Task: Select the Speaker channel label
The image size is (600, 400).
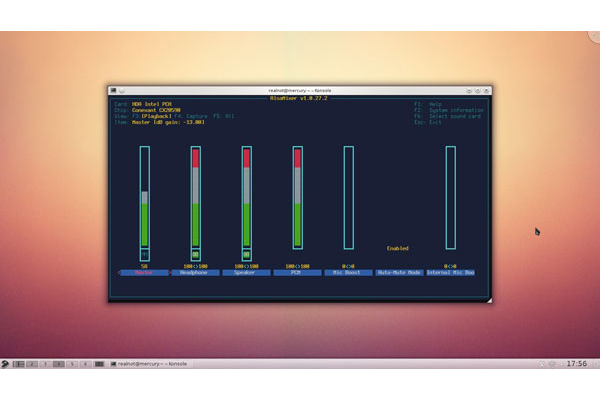Action: click(x=246, y=273)
